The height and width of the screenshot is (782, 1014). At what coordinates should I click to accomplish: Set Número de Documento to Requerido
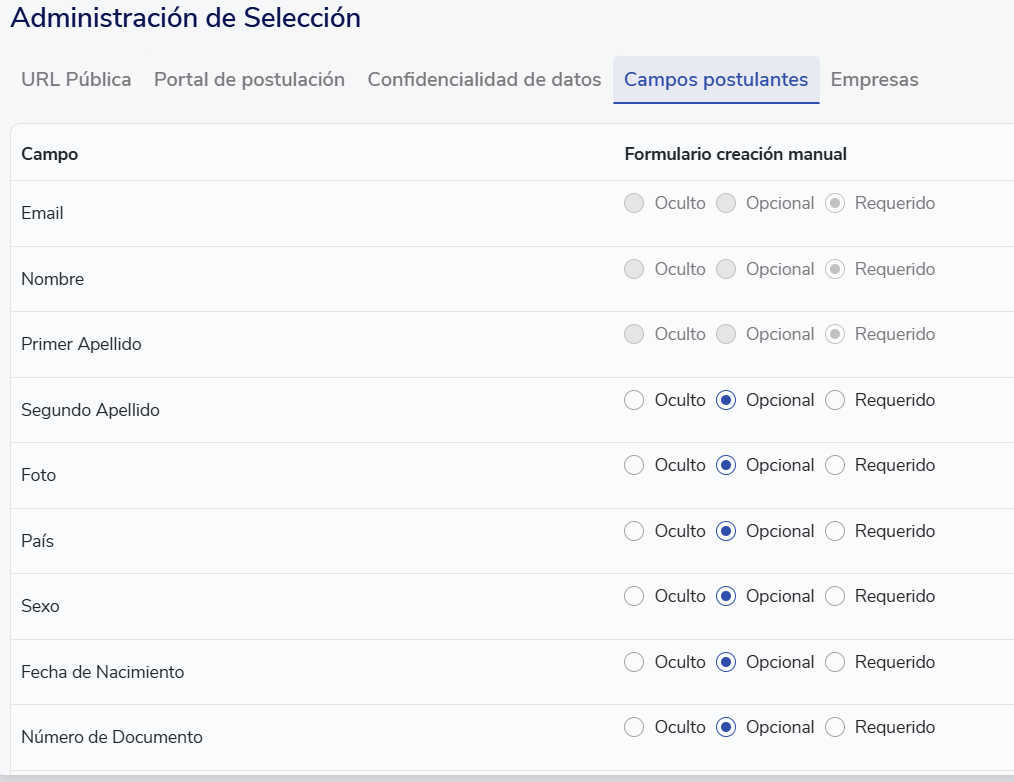[835, 727]
